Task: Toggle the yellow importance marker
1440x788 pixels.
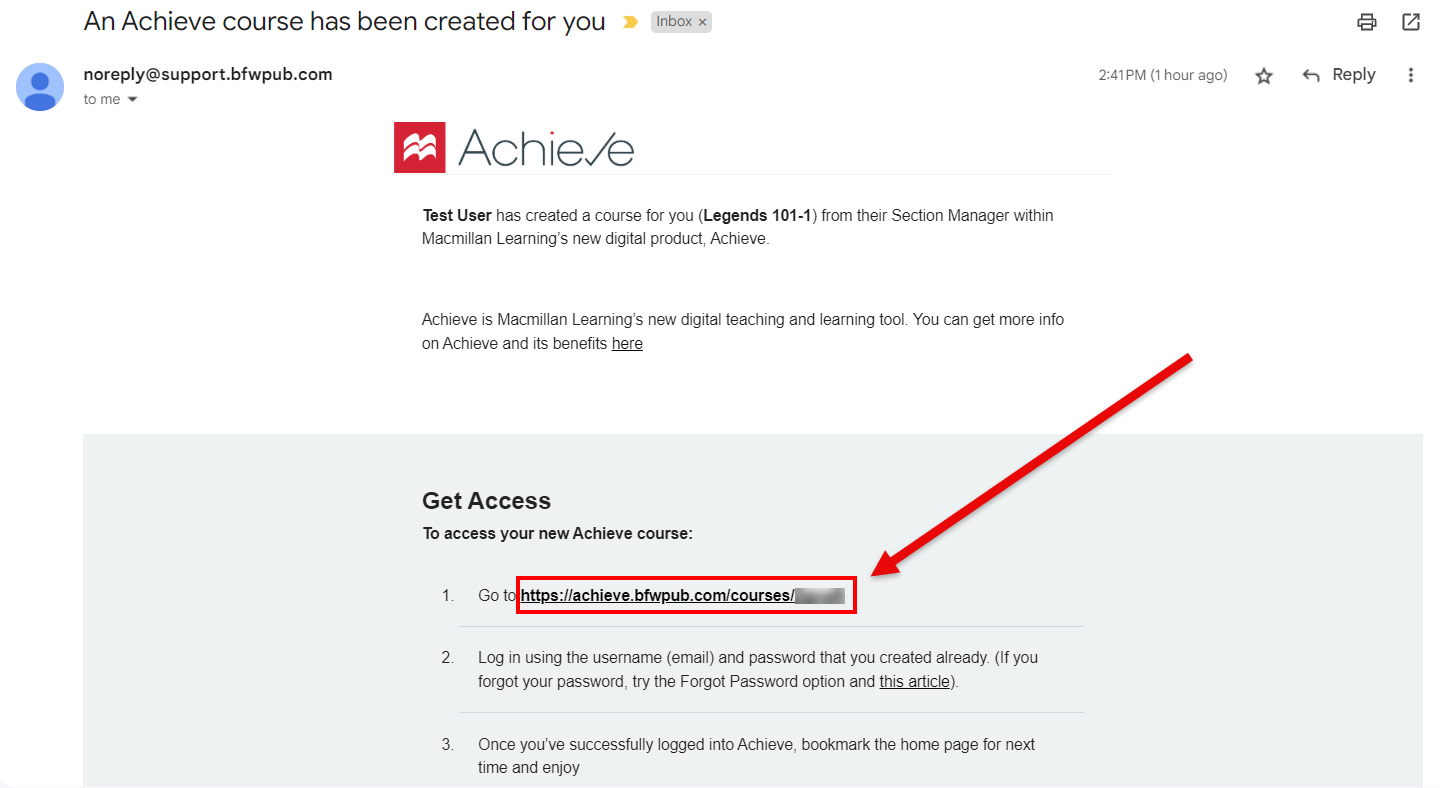Action: pyautogui.click(x=630, y=22)
